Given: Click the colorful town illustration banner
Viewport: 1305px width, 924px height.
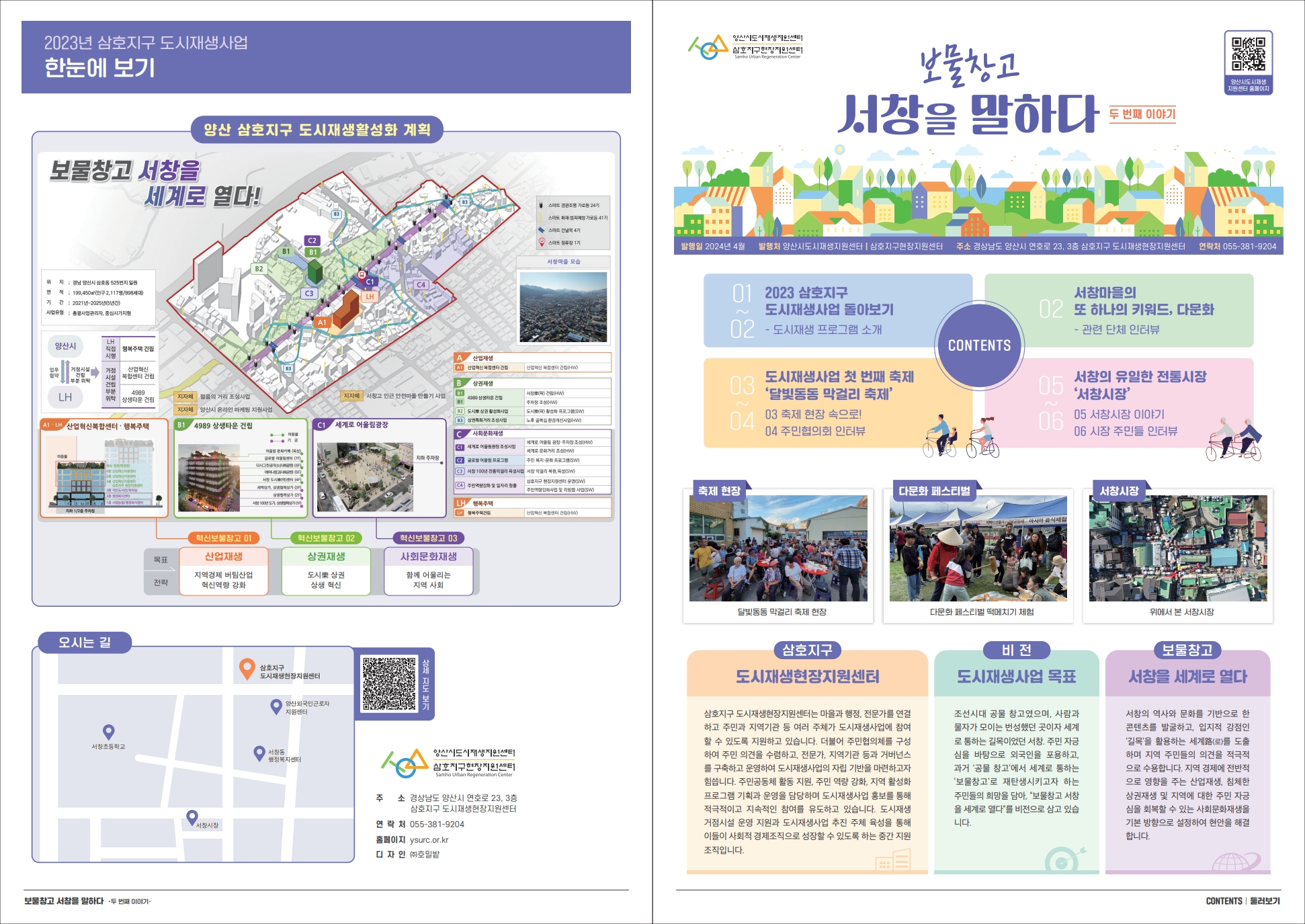Looking at the screenshot, I should (978, 192).
